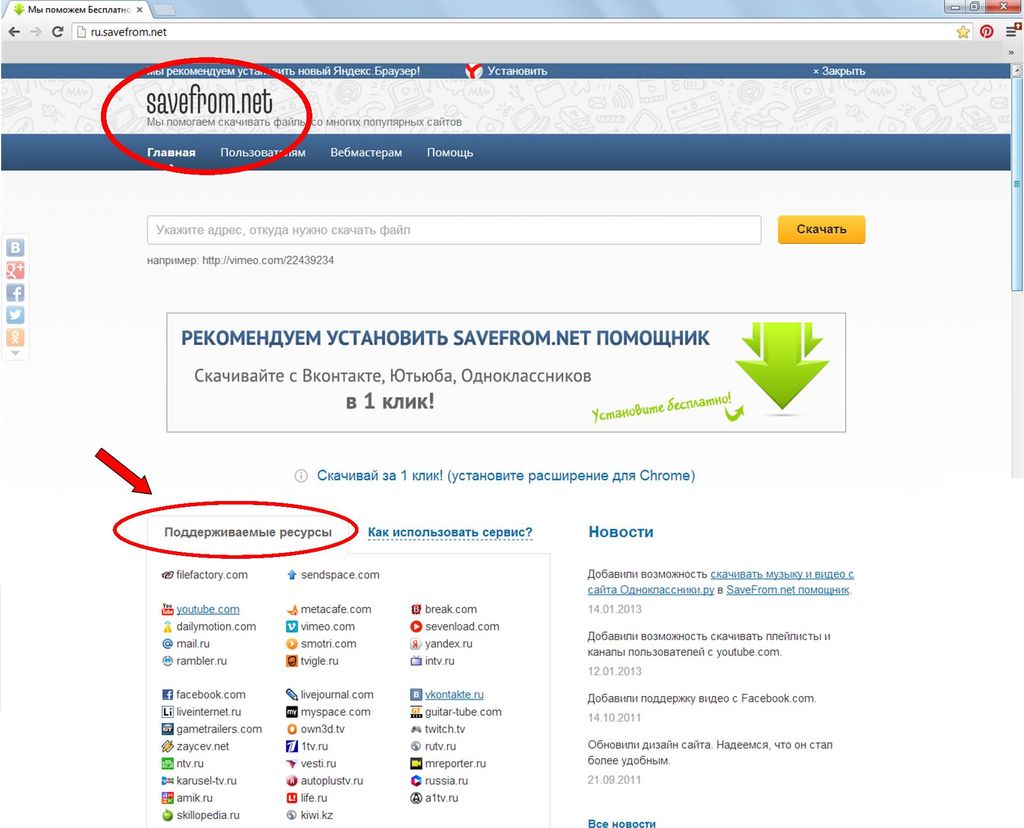Click 1tv.ru in resources list
This screenshot has width=1024, height=828.
tap(314, 746)
